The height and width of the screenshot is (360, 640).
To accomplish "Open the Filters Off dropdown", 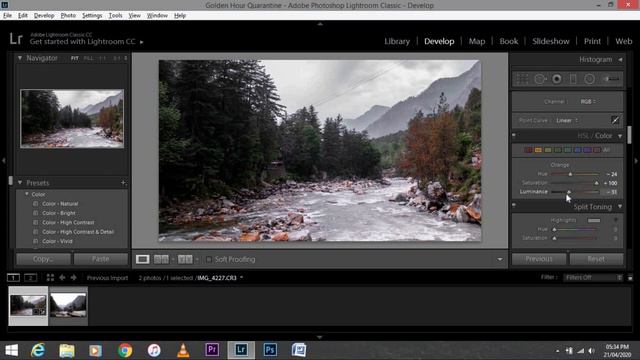I will [x=593, y=278].
